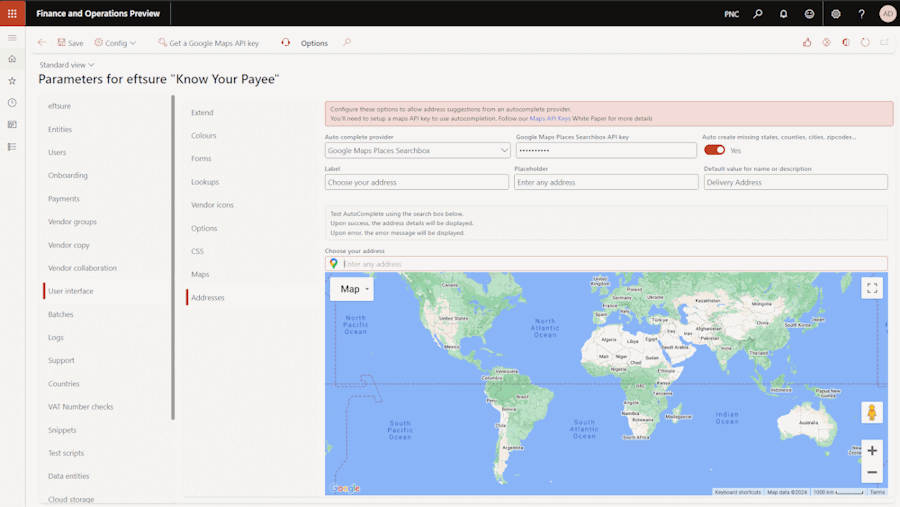Expand the Config menu
Screen dimensions: 900x507
click(x=115, y=43)
